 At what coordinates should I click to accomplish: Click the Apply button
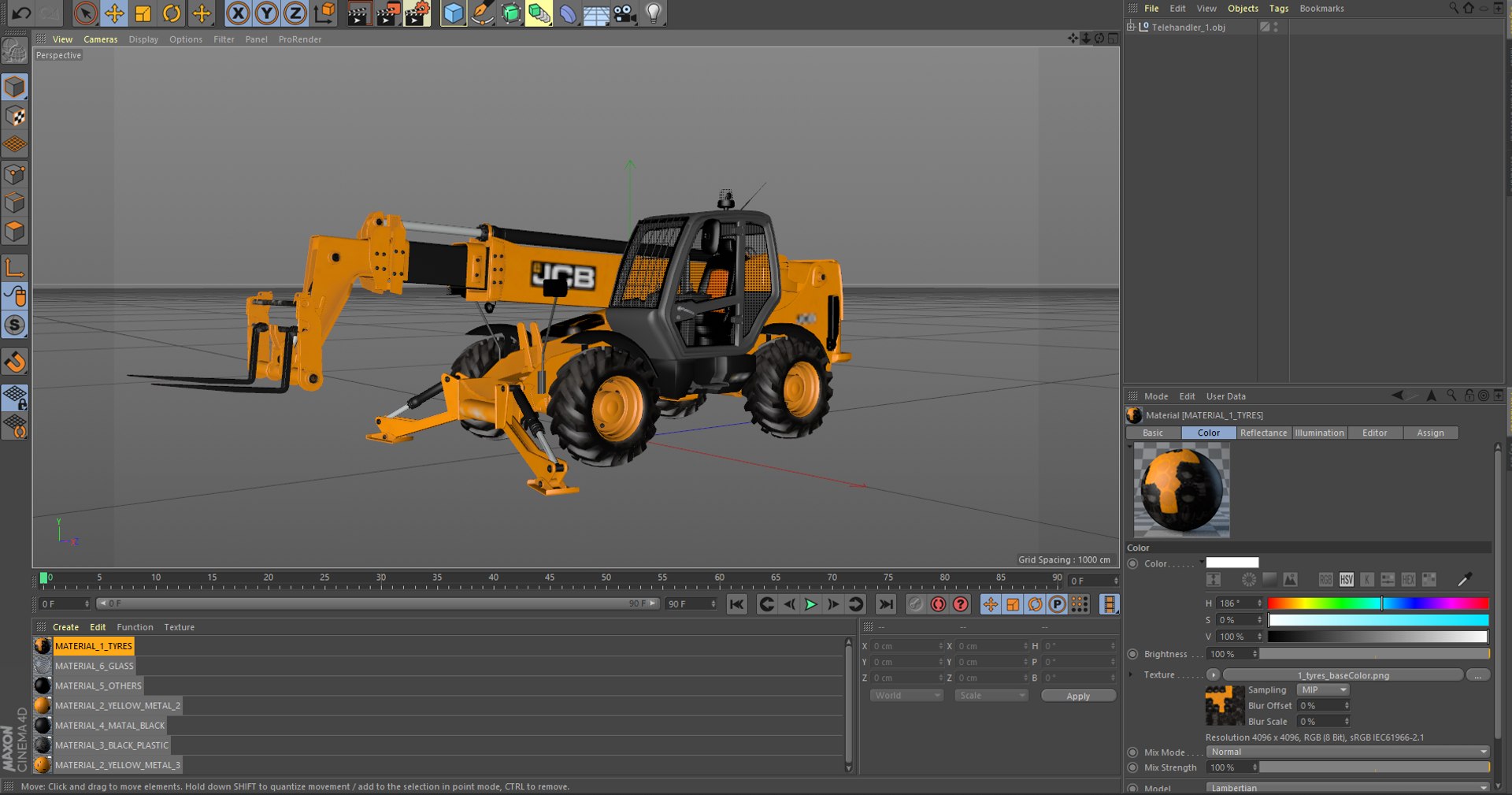tap(1078, 696)
